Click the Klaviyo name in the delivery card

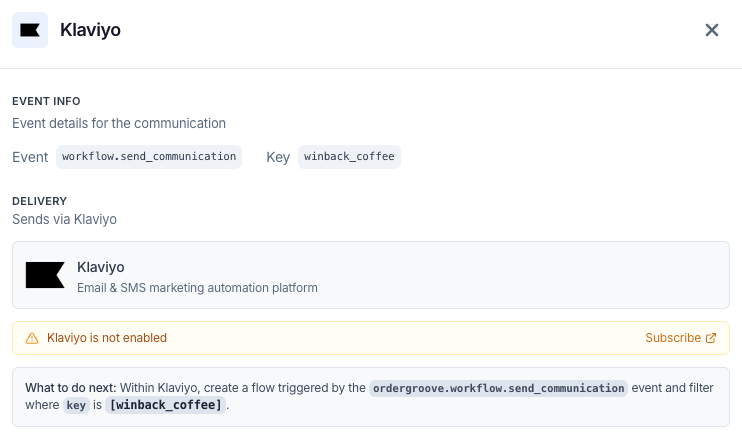click(101, 267)
